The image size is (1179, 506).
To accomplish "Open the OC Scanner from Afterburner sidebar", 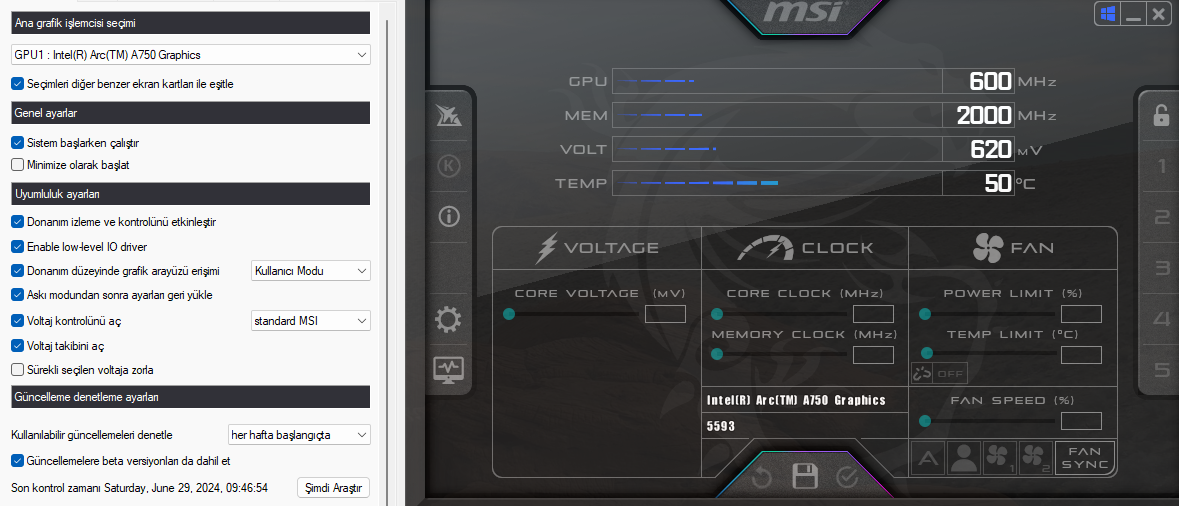I will [x=449, y=117].
